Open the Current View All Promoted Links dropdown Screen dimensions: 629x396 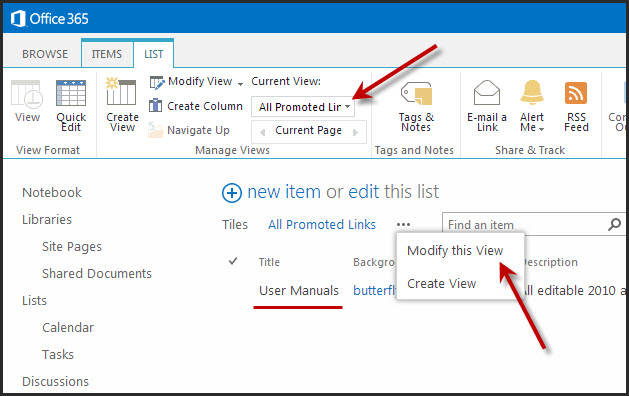pos(303,107)
